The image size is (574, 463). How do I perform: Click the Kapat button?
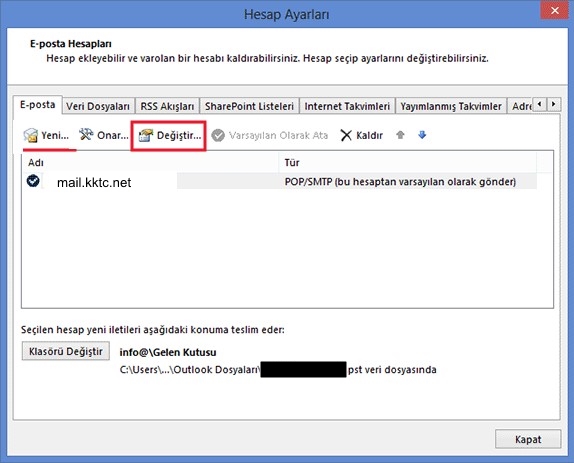pos(528,439)
